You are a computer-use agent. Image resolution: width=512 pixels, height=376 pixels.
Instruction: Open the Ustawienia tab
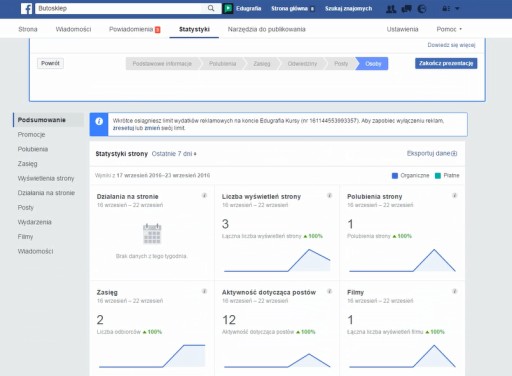click(x=402, y=29)
